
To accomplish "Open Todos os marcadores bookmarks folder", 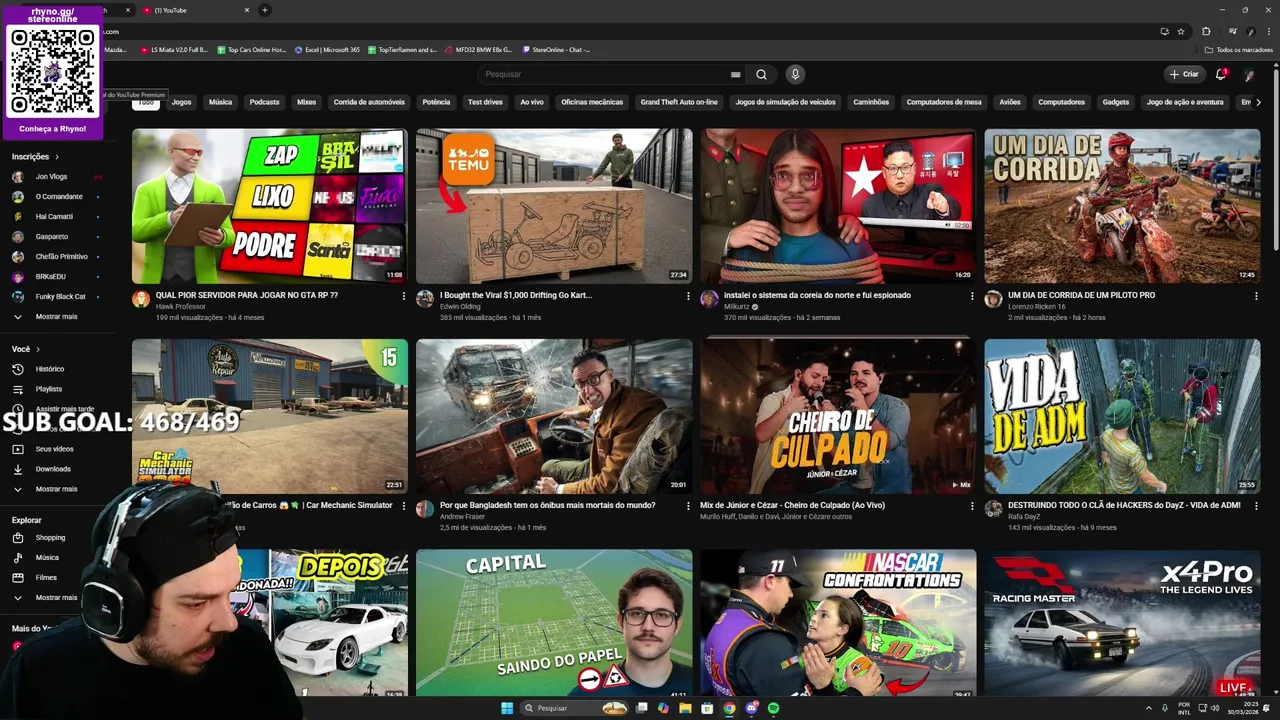I will tap(1238, 49).
